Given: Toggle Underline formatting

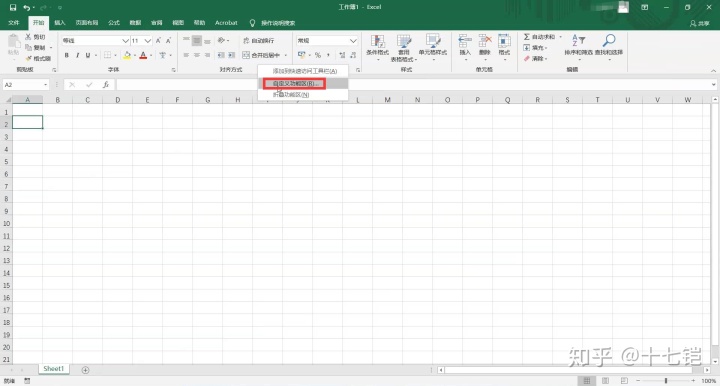Looking at the screenshot, I should 88,55.
